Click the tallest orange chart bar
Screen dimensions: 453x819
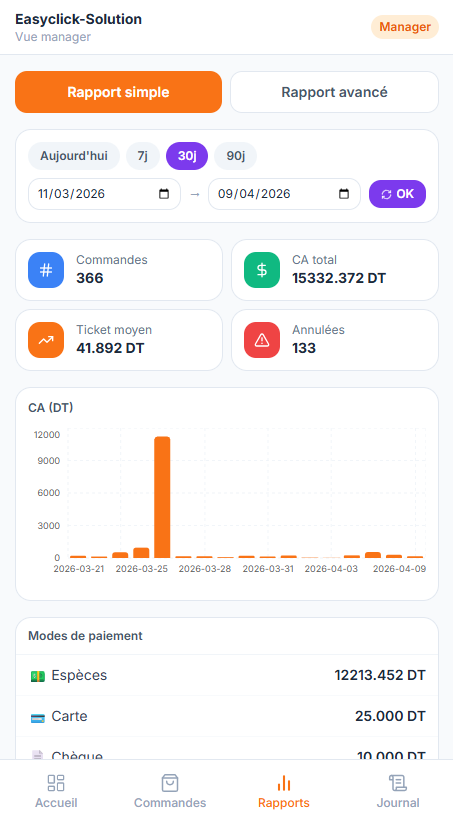(x=162, y=497)
